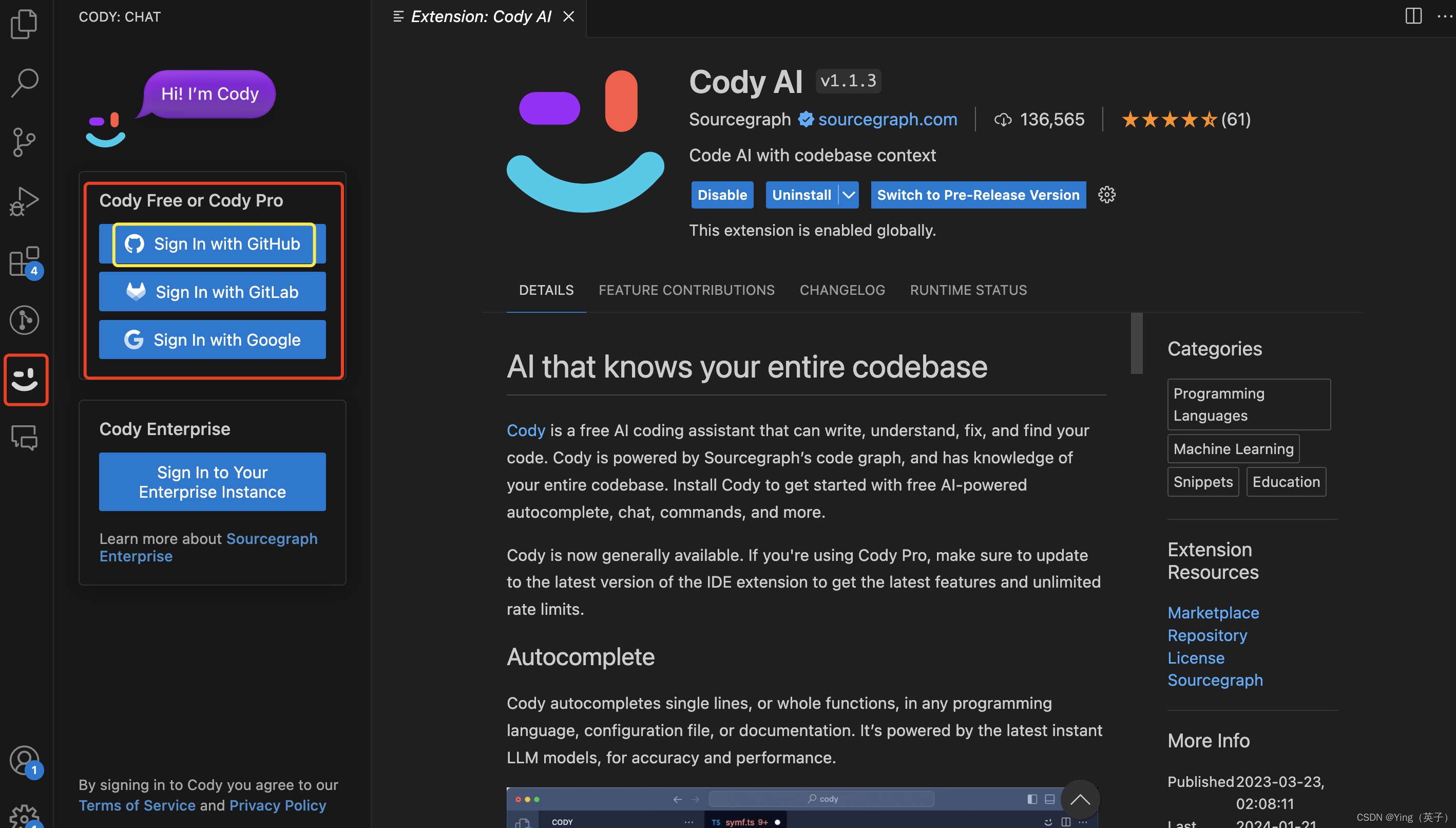
Task: Select the Machine Learning category
Action: click(1233, 449)
